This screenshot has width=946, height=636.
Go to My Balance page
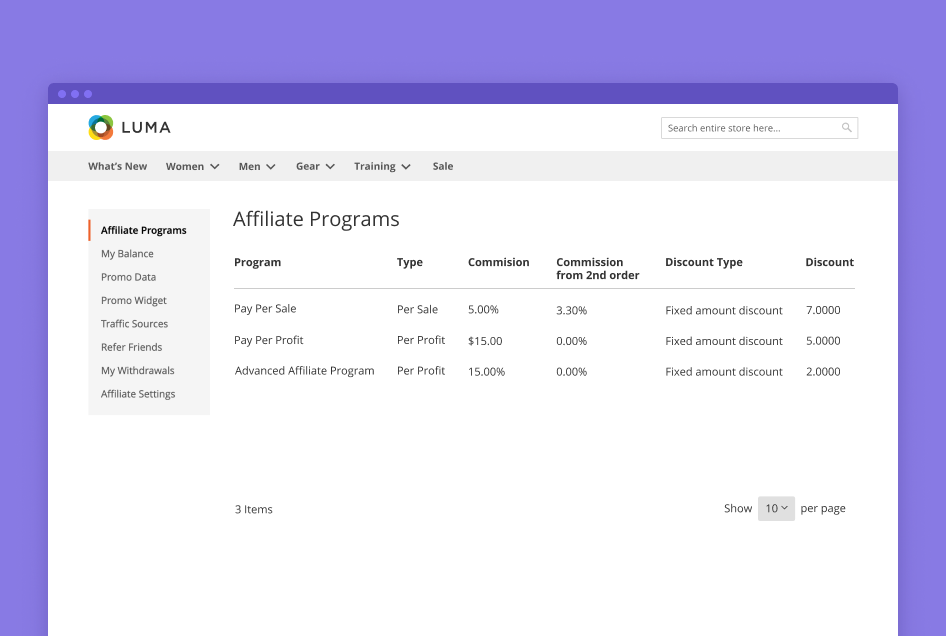[127, 254]
